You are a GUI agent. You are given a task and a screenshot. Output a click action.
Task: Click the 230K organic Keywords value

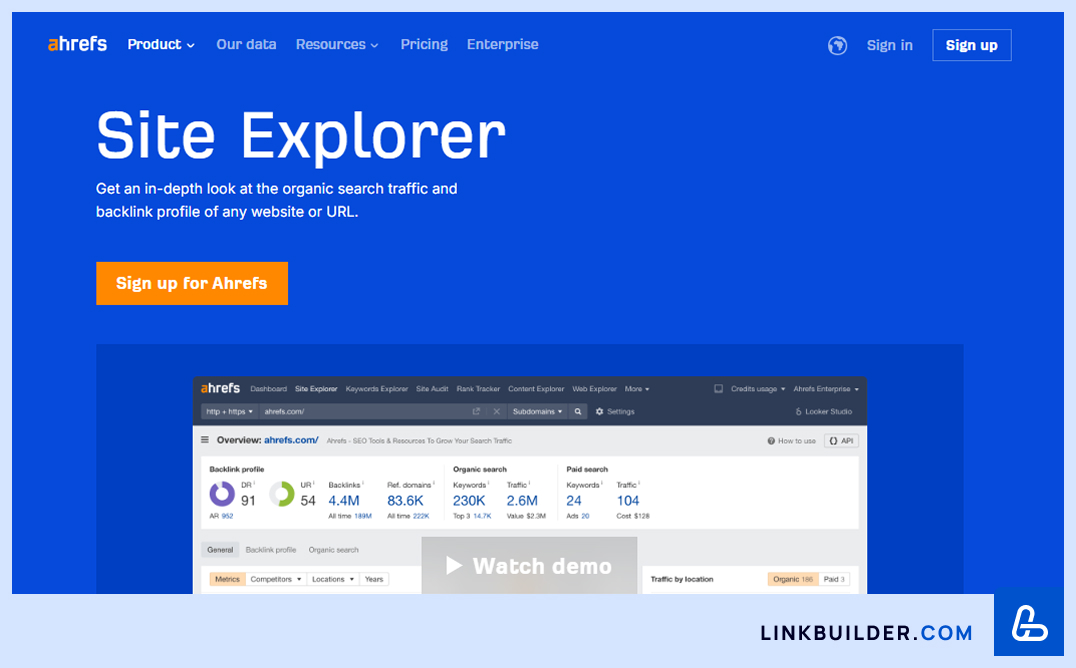point(469,500)
